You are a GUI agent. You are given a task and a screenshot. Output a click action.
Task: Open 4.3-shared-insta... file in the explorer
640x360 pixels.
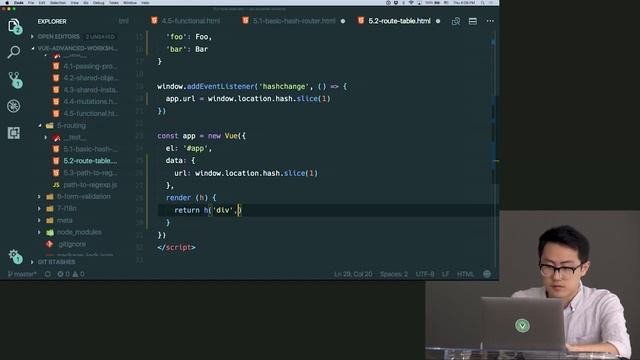91,90
